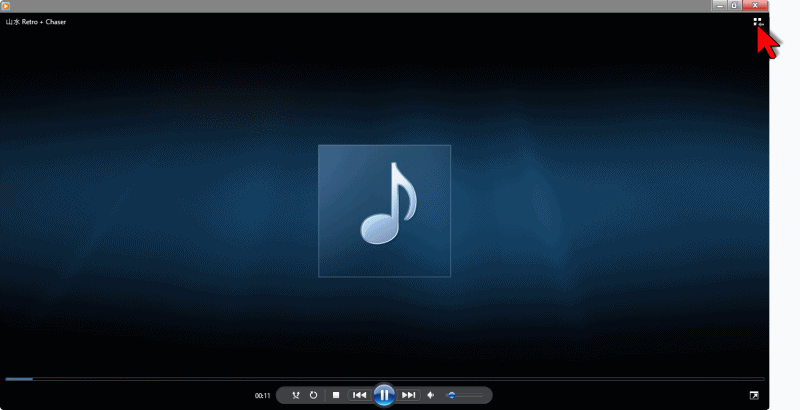Adjust the volume slider
Screen dimensions: 800x410
coord(464,395)
